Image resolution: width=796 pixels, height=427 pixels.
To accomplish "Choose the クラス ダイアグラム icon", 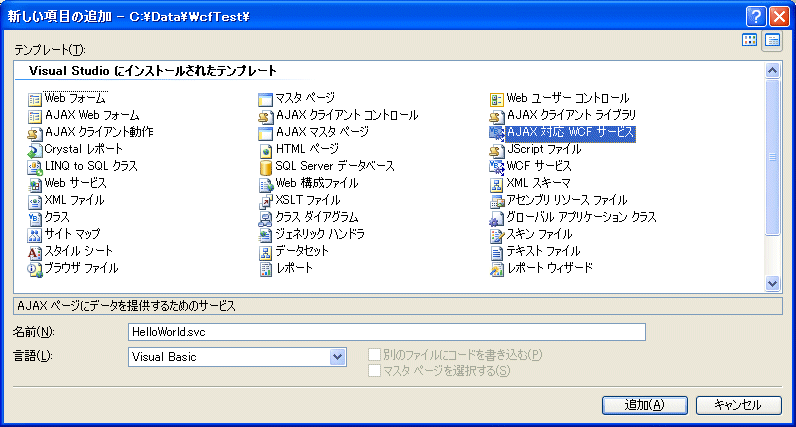I will pyautogui.click(x=266, y=219).
